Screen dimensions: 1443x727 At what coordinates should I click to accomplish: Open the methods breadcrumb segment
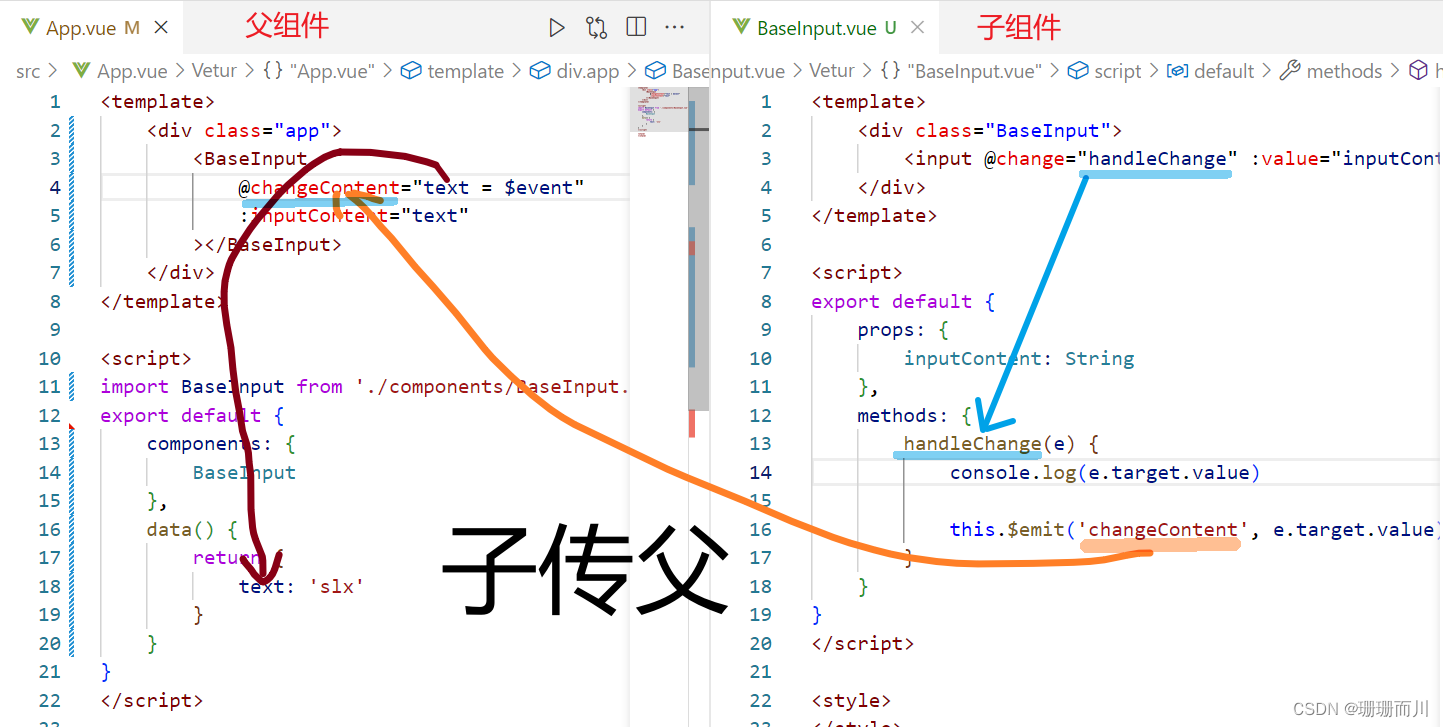(1344, 71)
